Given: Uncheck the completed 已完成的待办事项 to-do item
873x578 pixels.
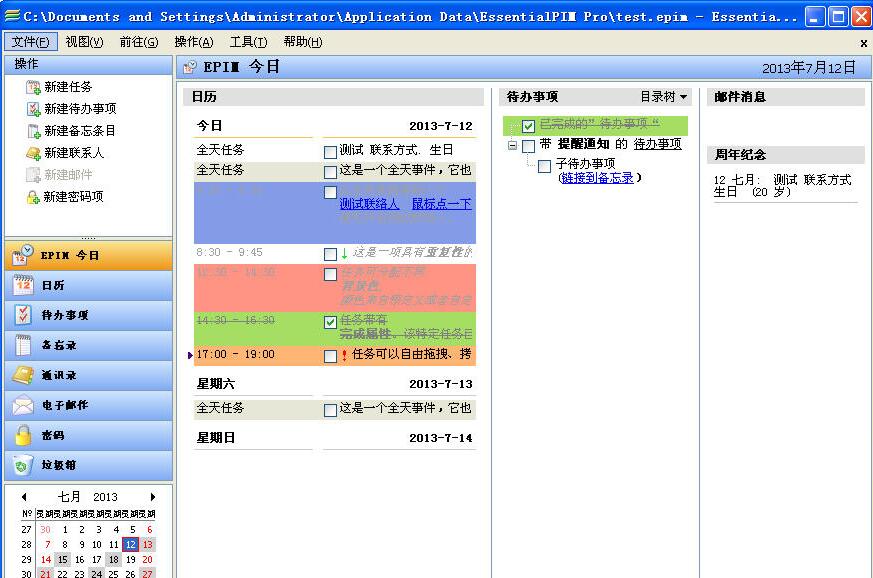Looking at the screenshot, I should (x=528, y=125).
